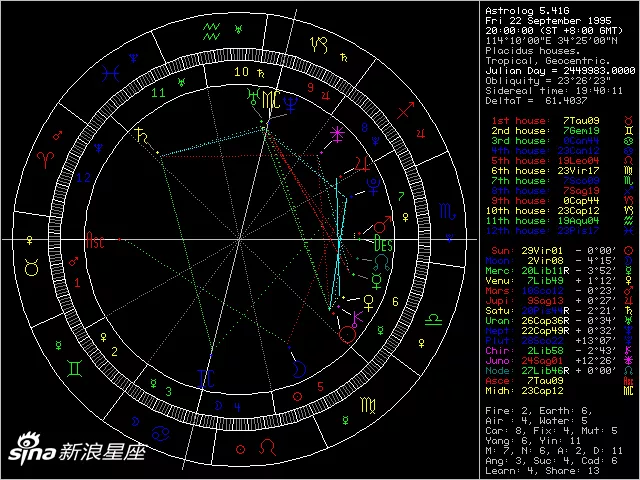The width and height of the screenshot is (640, 480).
Task: Click the large yellow Venus glyph inside the chart
Action: 369,303
